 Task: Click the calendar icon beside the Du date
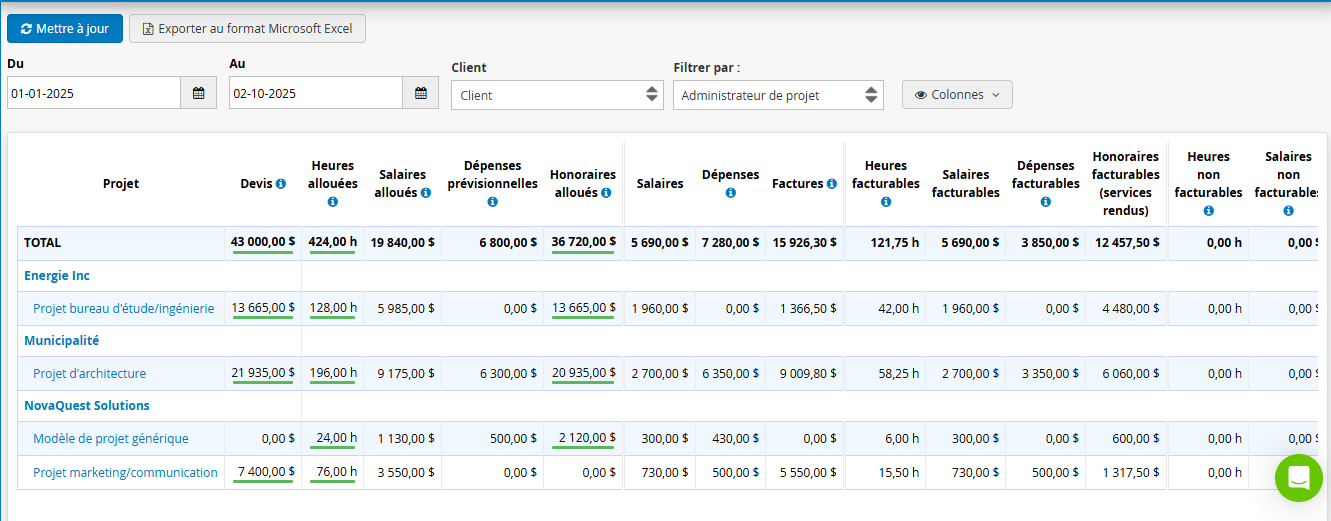[198, 94]
